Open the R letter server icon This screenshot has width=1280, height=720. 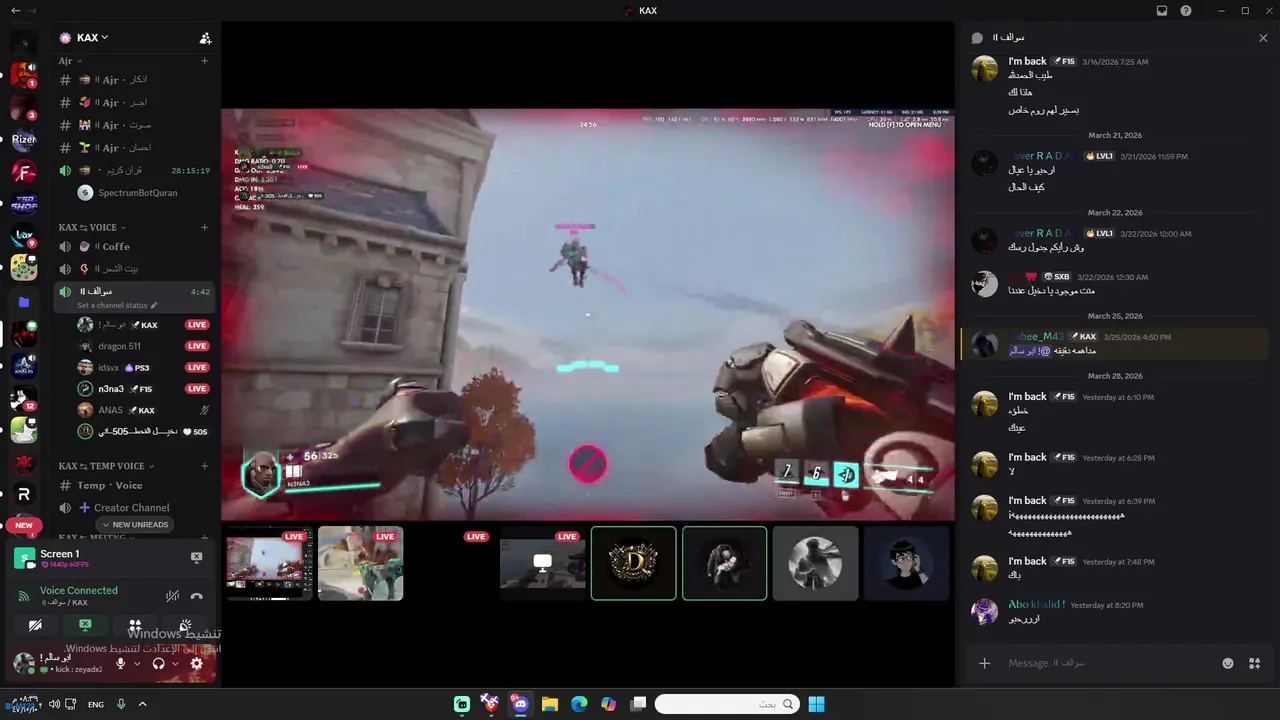tap(24, 494)
